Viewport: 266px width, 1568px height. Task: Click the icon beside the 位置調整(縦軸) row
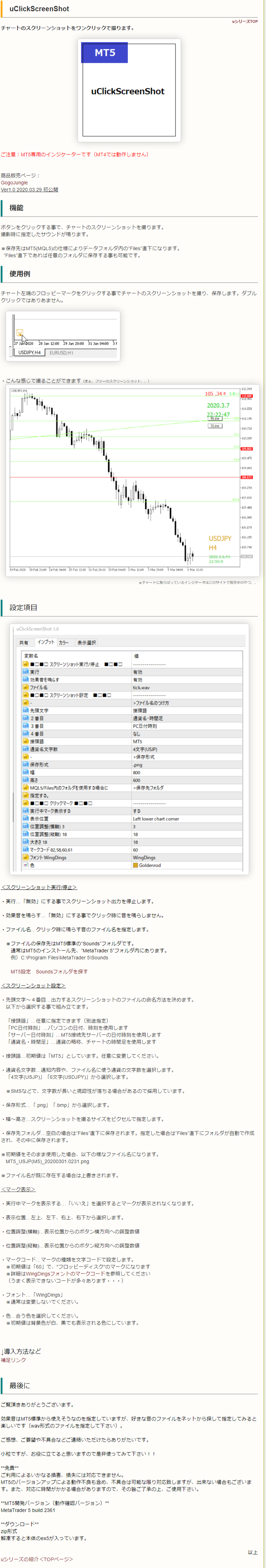tap(26, 834)
